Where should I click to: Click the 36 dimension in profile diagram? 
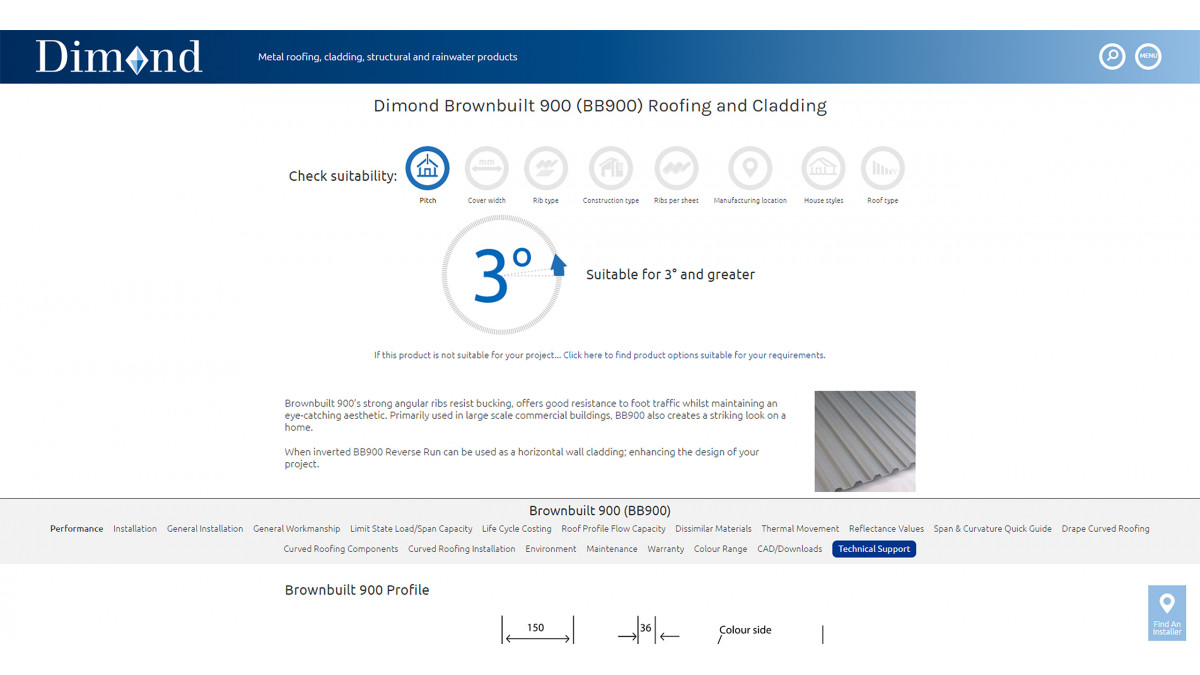tap(646, 628)
